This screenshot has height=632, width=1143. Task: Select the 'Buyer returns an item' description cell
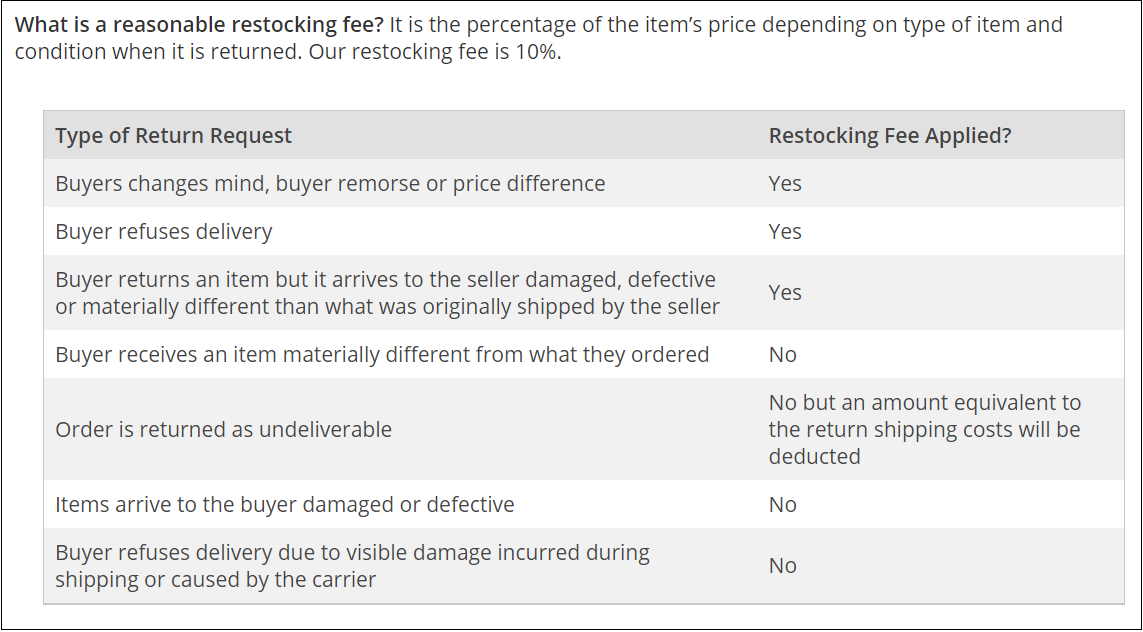(x=387, y=293)
